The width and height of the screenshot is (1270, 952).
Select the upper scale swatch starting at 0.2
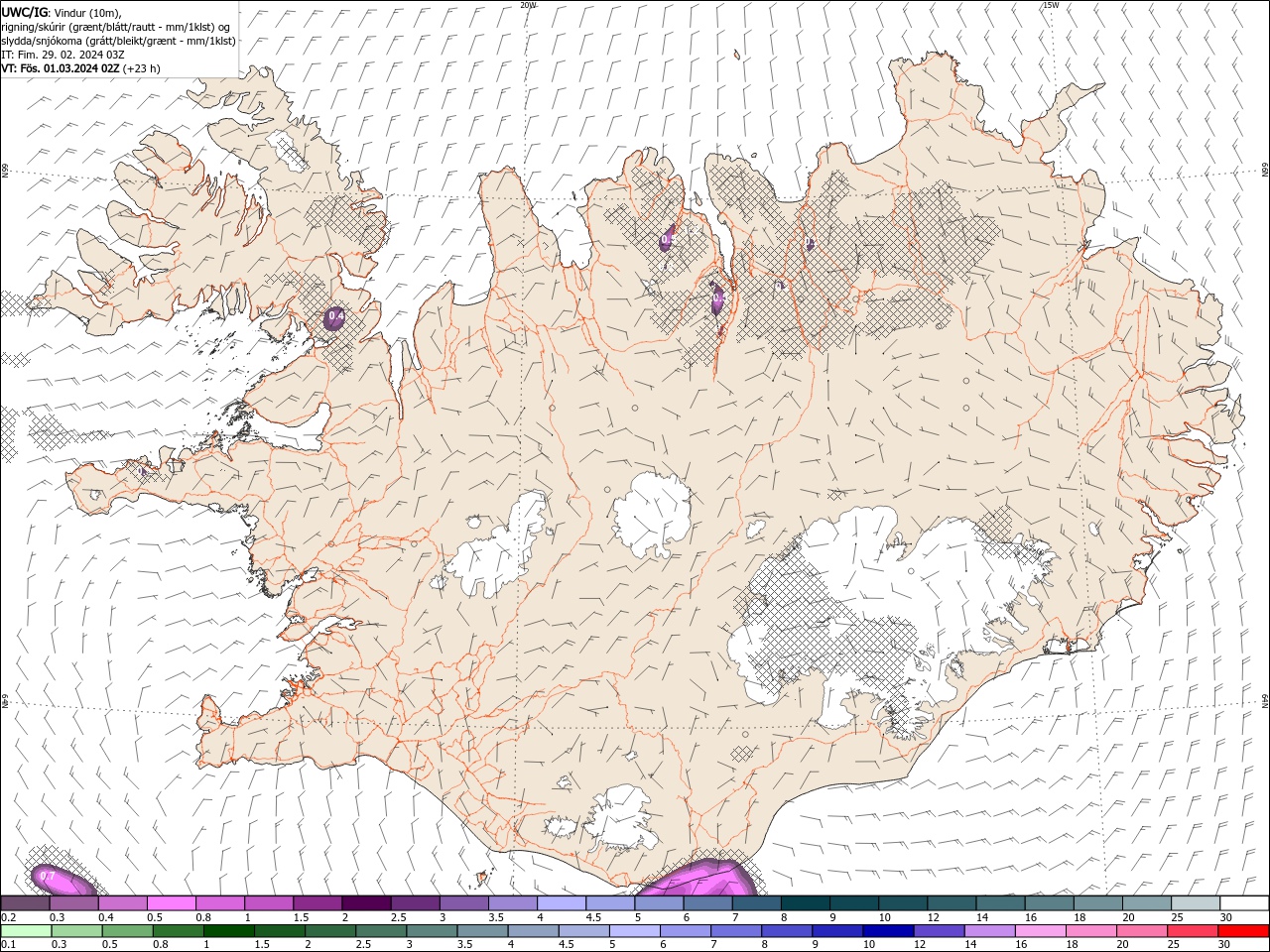[25, 903]
